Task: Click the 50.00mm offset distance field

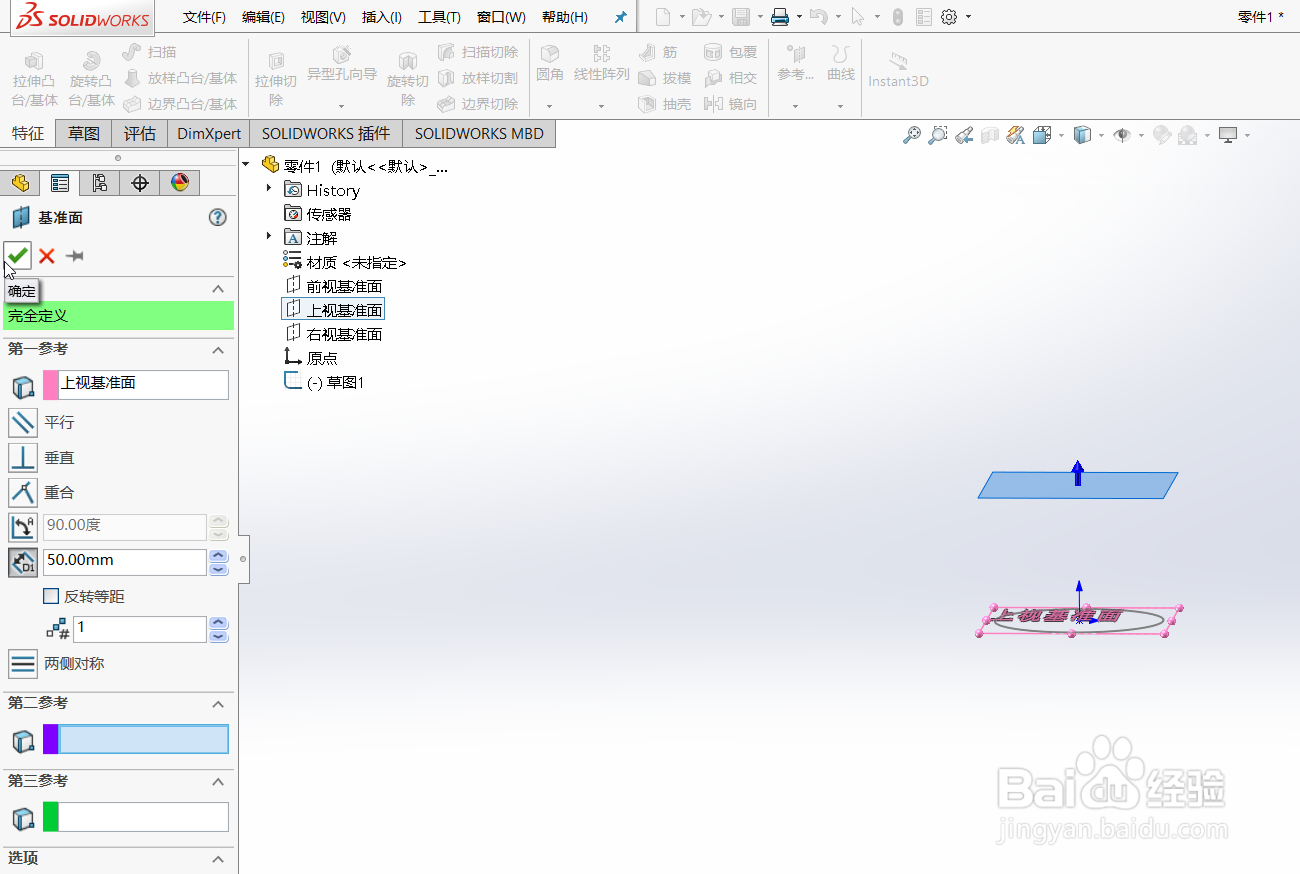Action: (x=125, y=561)
